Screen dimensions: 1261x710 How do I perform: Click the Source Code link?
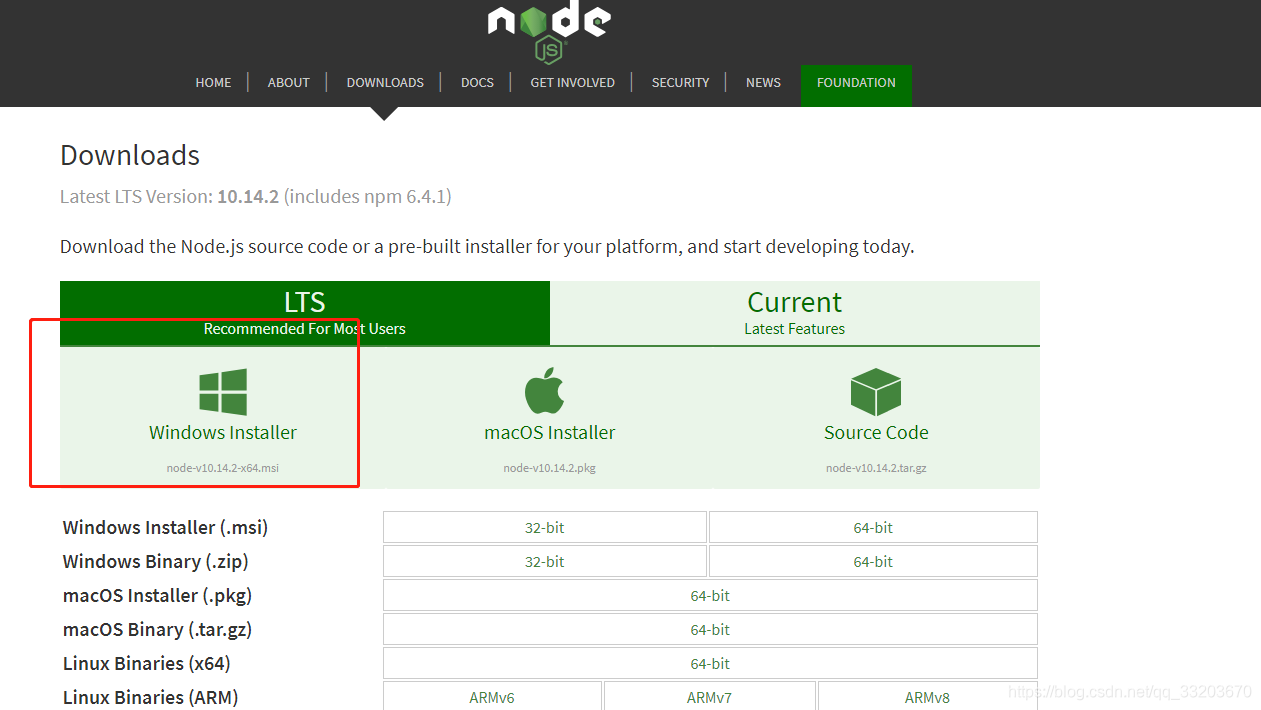(876, 432)
